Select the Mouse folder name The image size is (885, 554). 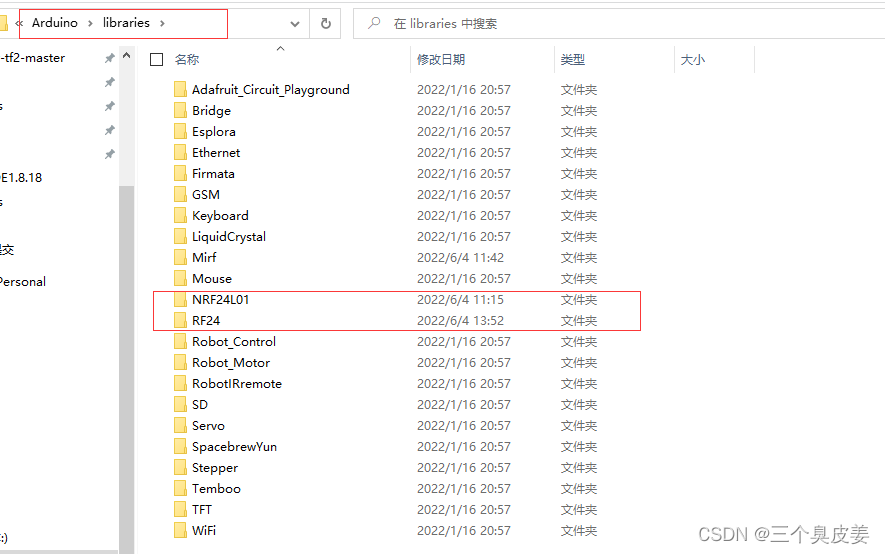[x=212, y=279]
